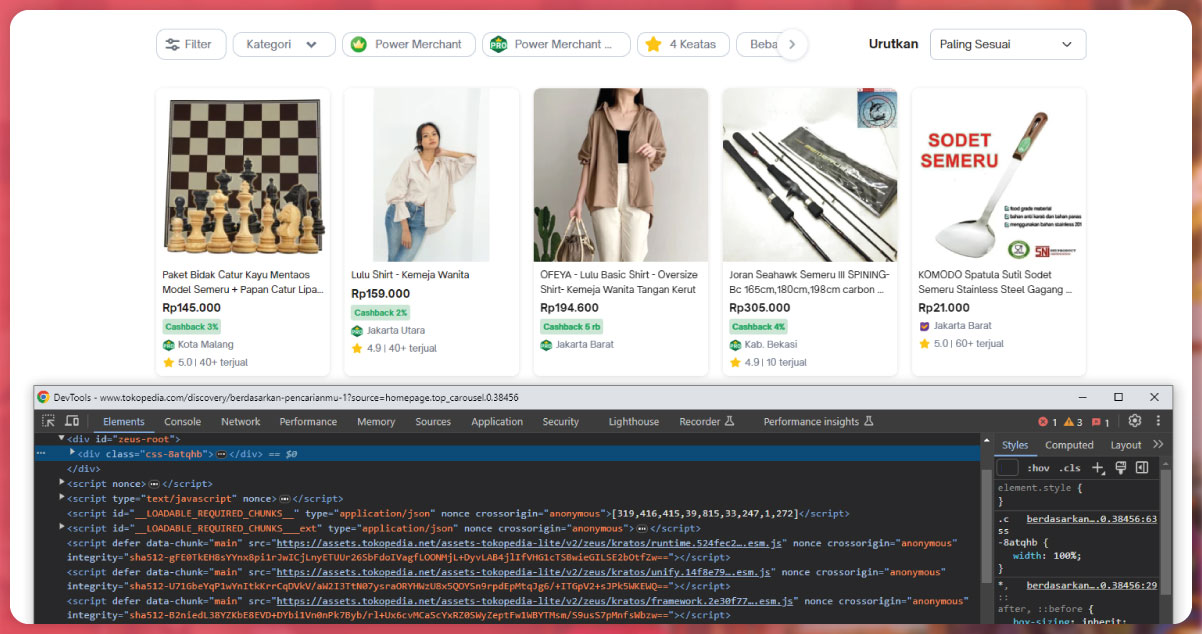This screenshot has height=634, width=1202.
Task: Expand the css-8atqhb div node
Action: click(x=72, y=453)
